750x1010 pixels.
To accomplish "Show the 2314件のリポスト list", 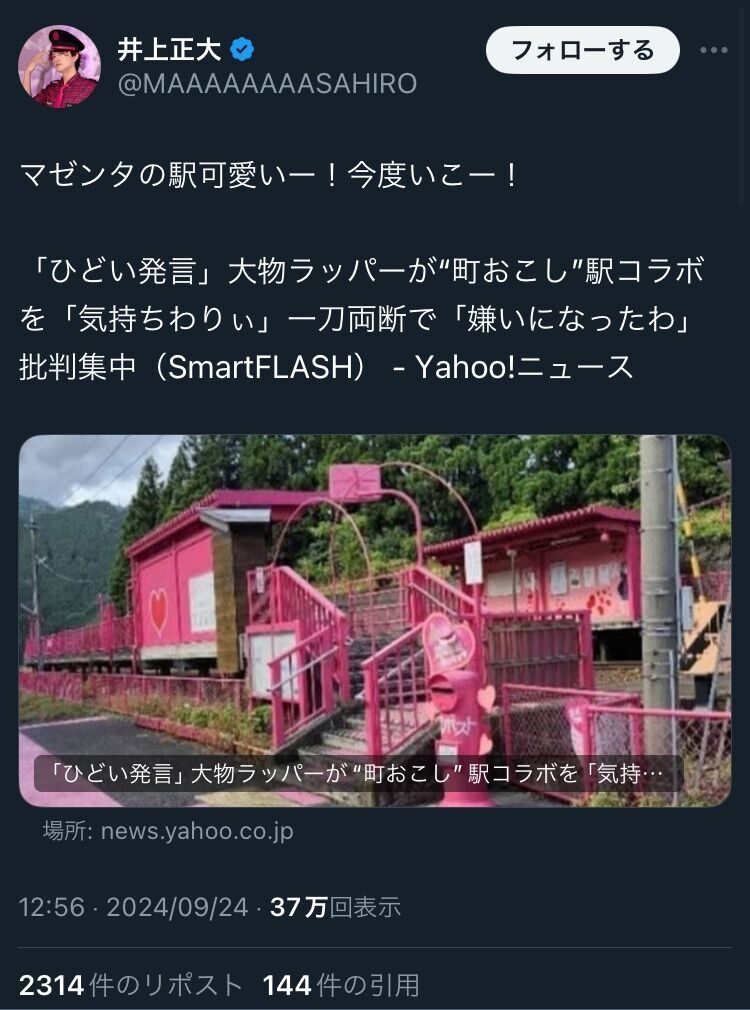I will click(x=131, y=985).
